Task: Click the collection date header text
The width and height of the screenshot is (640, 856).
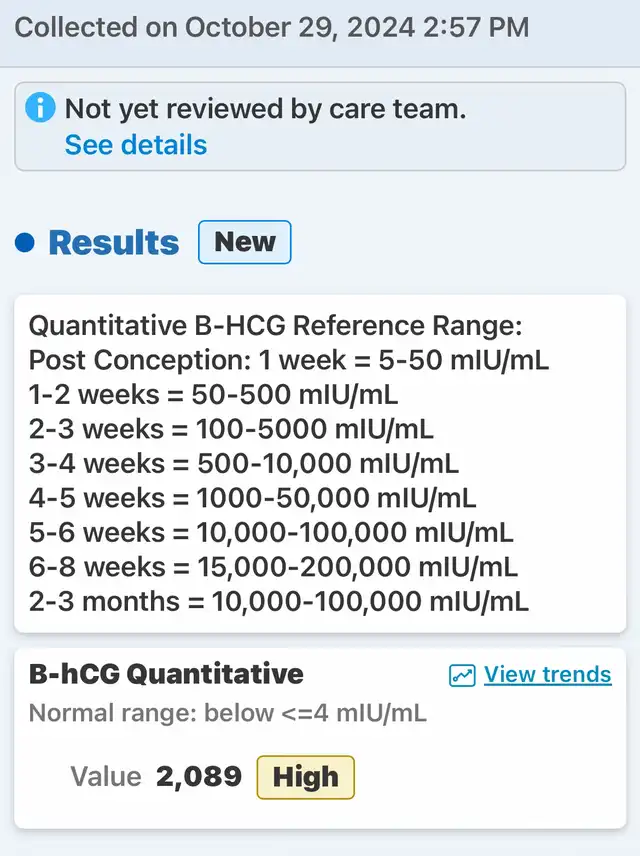Action: [x=271, y=27]
